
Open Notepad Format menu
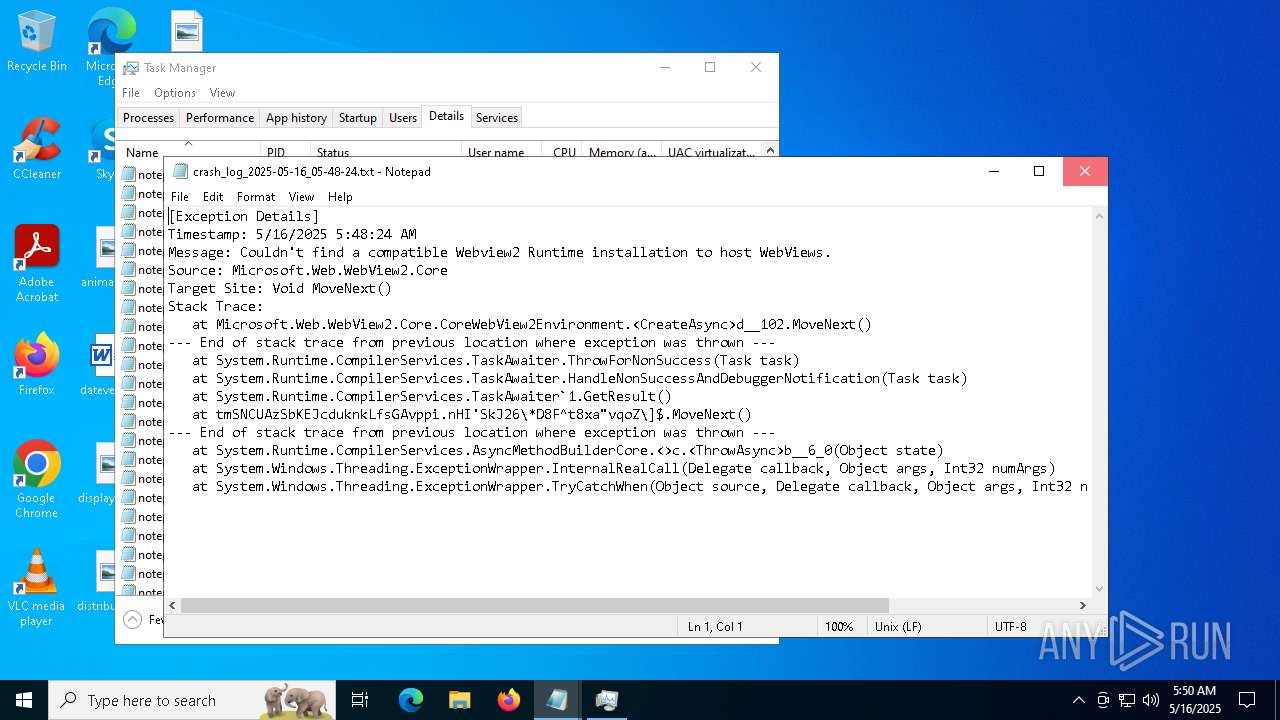pos(256,197)
